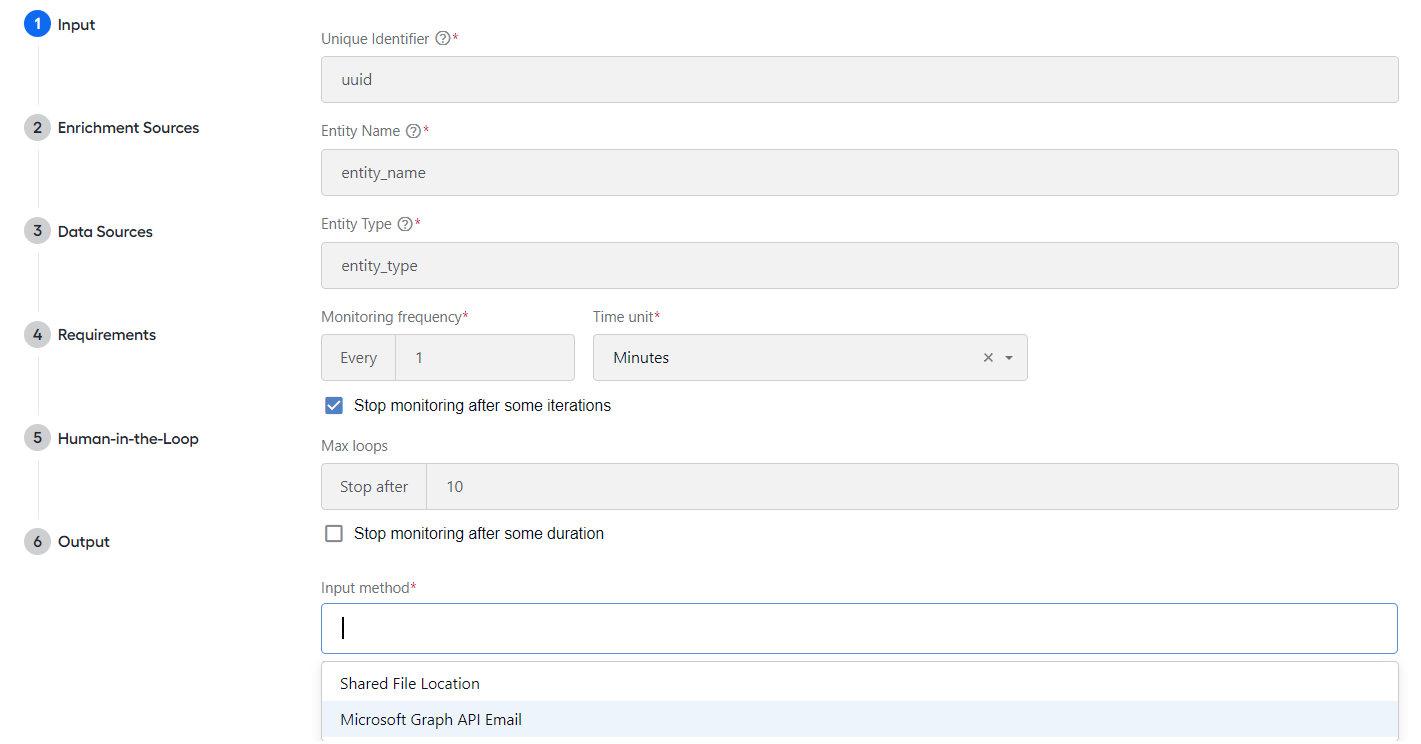Click the Entity Name help icon
This screenshot has height=744, width=1421.
click(413, 131)
